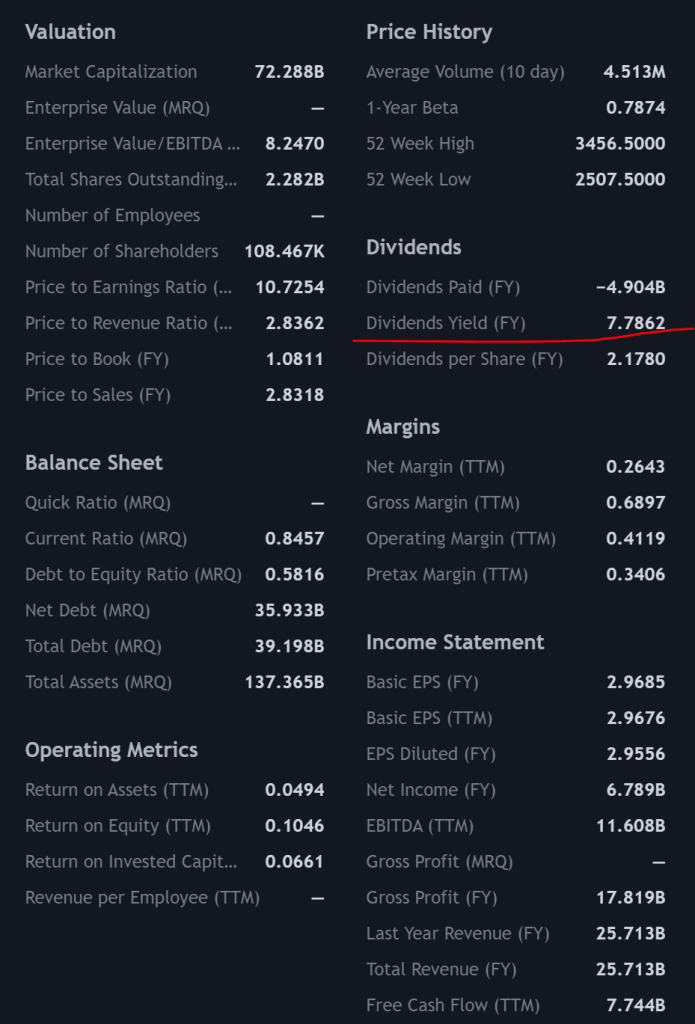Select the Total Assets (MRQ) value
695x1024 pixels.
[x=284, y=682]
